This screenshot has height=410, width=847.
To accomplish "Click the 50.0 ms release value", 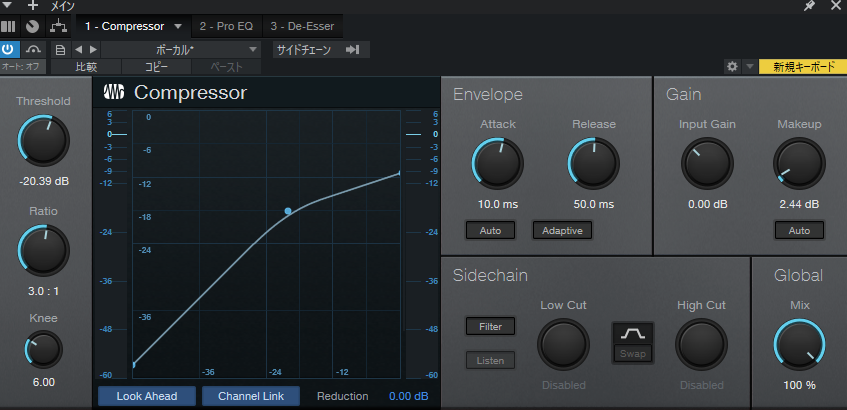I will 594,205.
